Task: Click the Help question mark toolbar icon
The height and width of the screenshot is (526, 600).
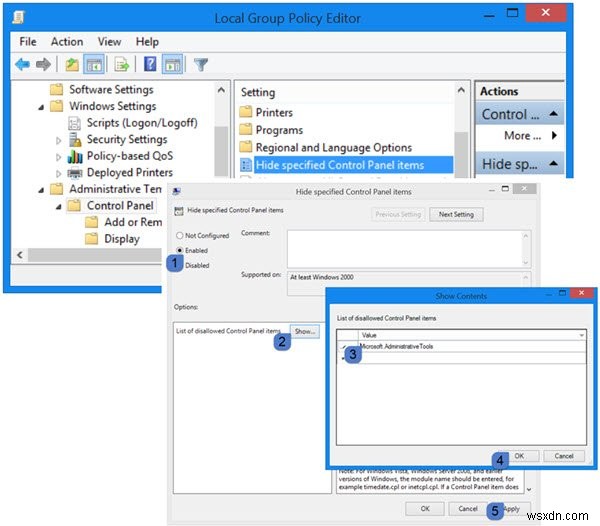Action: click(x=150, y=64)
